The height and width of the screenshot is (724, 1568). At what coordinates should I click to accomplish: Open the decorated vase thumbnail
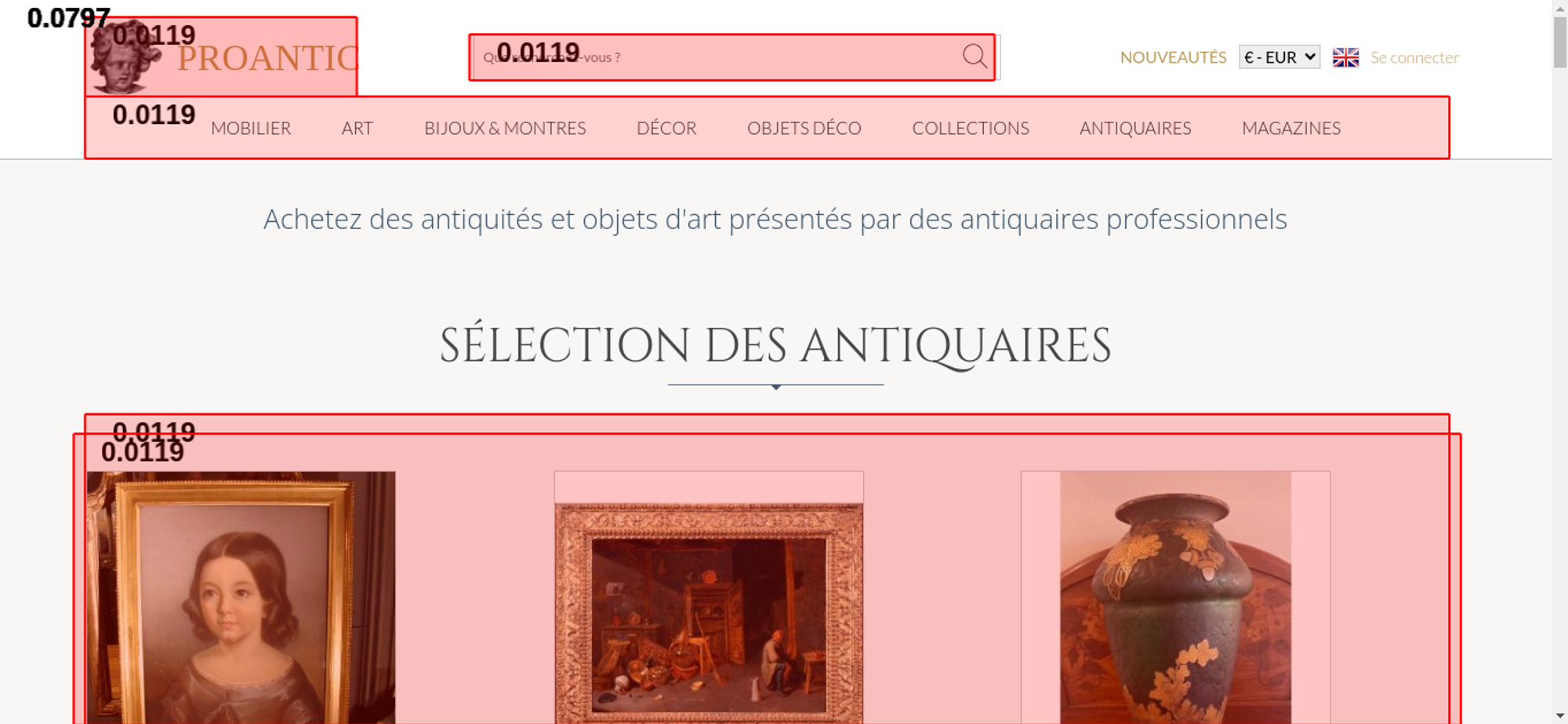[x=1175, y=598]
